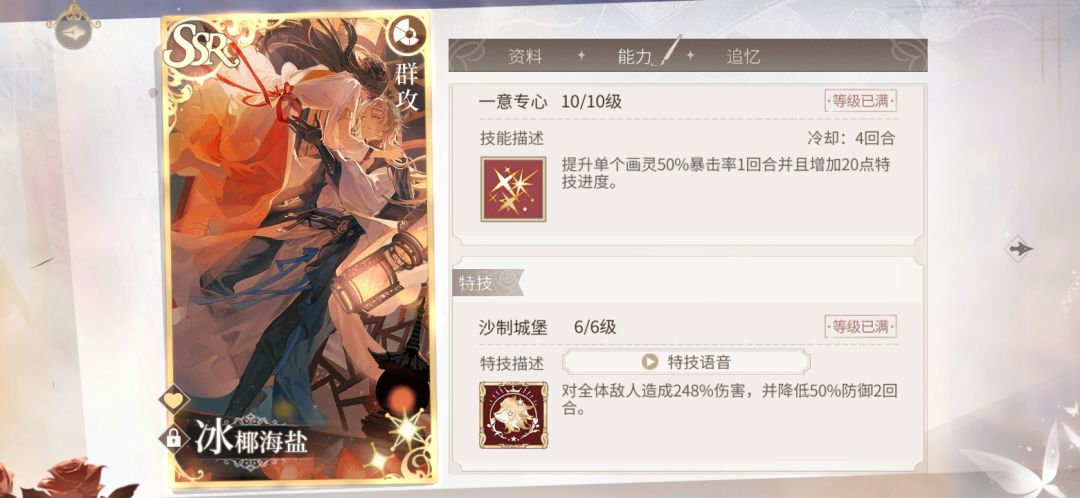Toggle the padlock lock icon beside 冰椰海盐

(x=174, y=437)
